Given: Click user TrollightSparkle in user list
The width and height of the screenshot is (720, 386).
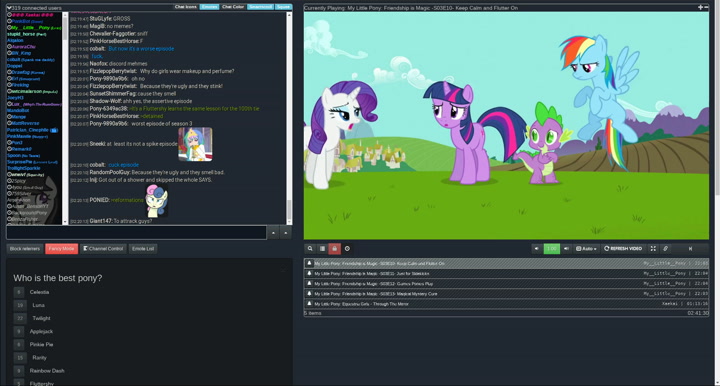Looking at the screenshot, I should pyautogui.click(x=23, y=168).
